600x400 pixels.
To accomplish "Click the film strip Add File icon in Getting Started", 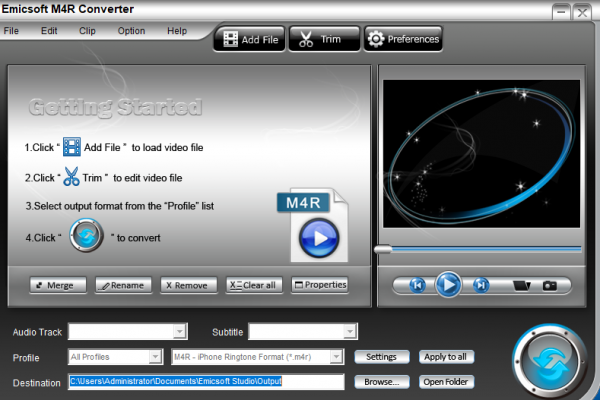I will coord(72,147).
